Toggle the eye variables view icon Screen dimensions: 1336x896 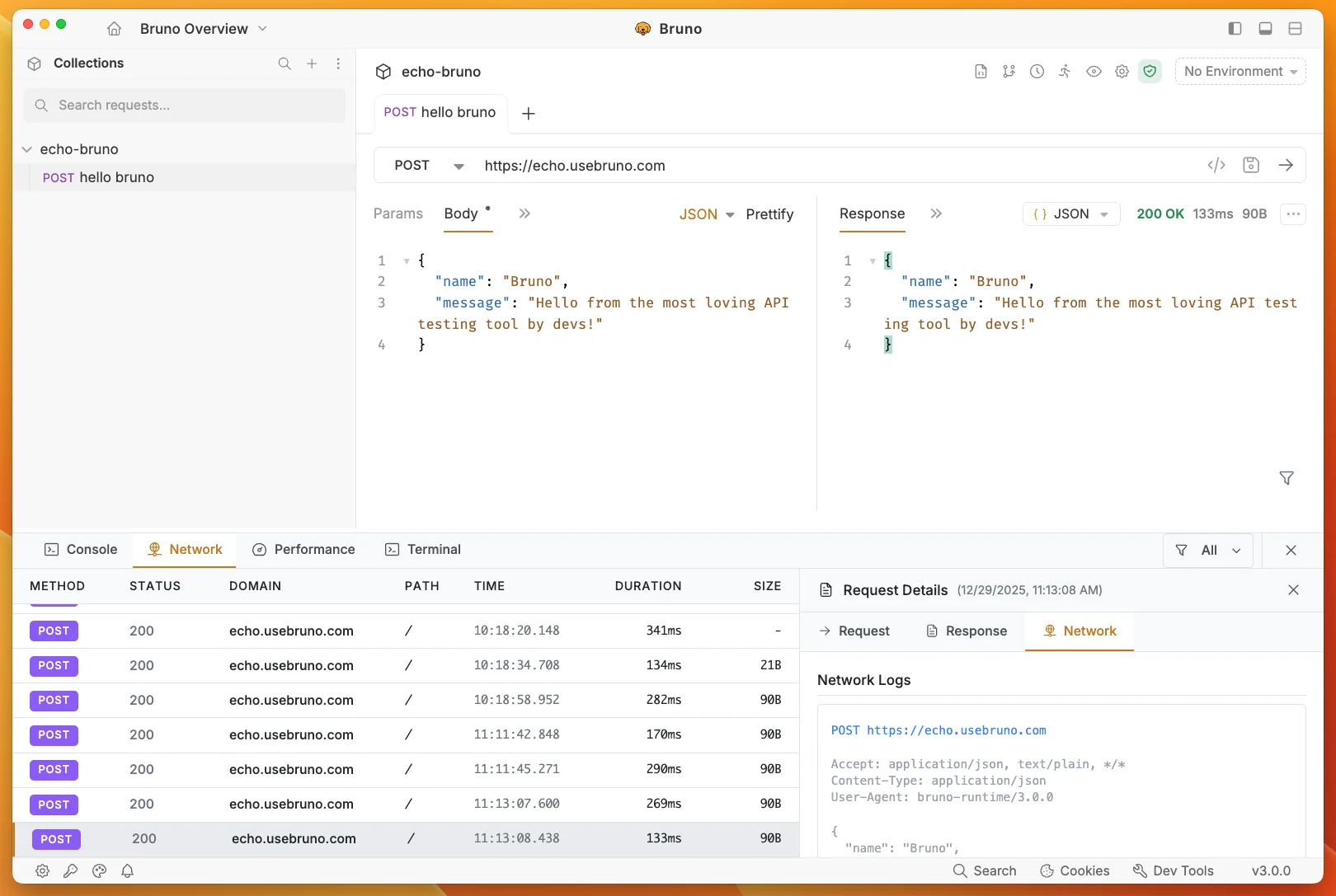point(1094,72)
